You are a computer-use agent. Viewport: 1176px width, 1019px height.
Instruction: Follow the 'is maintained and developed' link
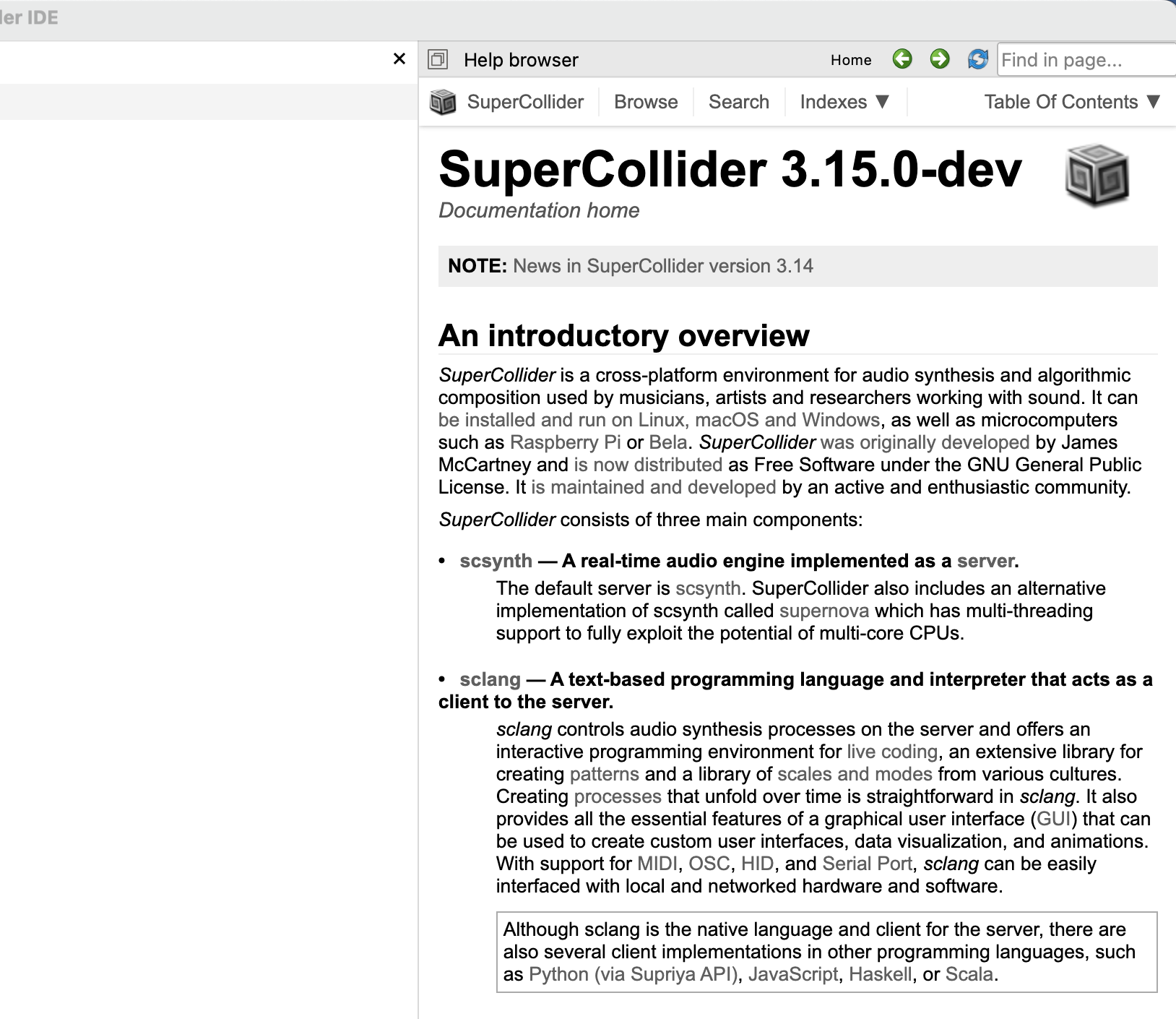[x=653, y=487]
